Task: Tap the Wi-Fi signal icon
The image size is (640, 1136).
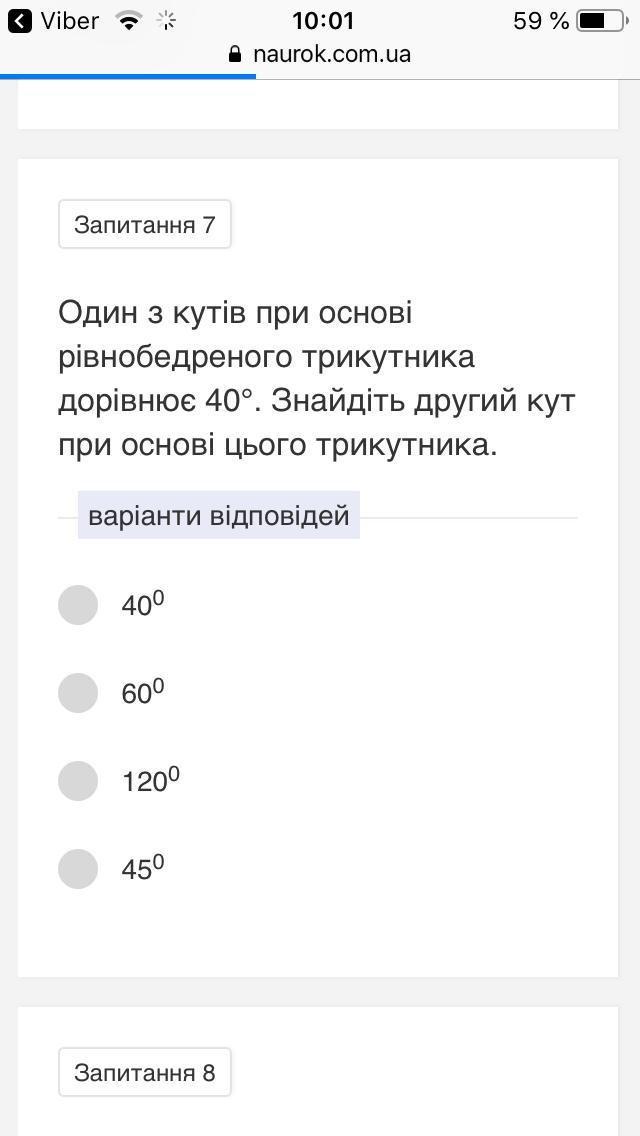Action: point(129,21)
